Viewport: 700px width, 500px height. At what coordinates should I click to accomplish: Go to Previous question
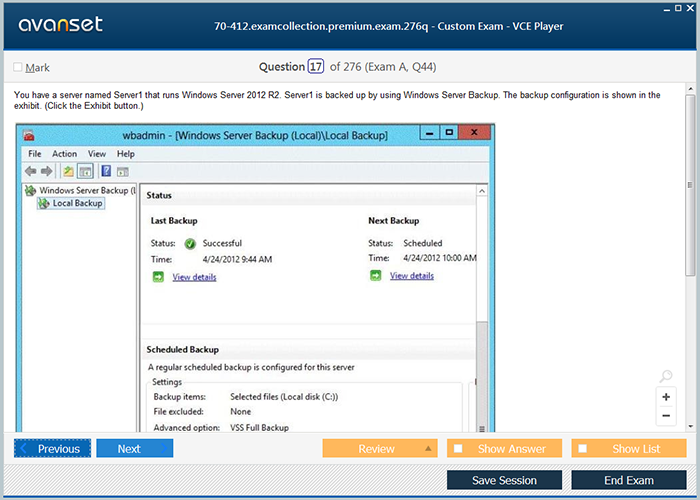[52, 448]
